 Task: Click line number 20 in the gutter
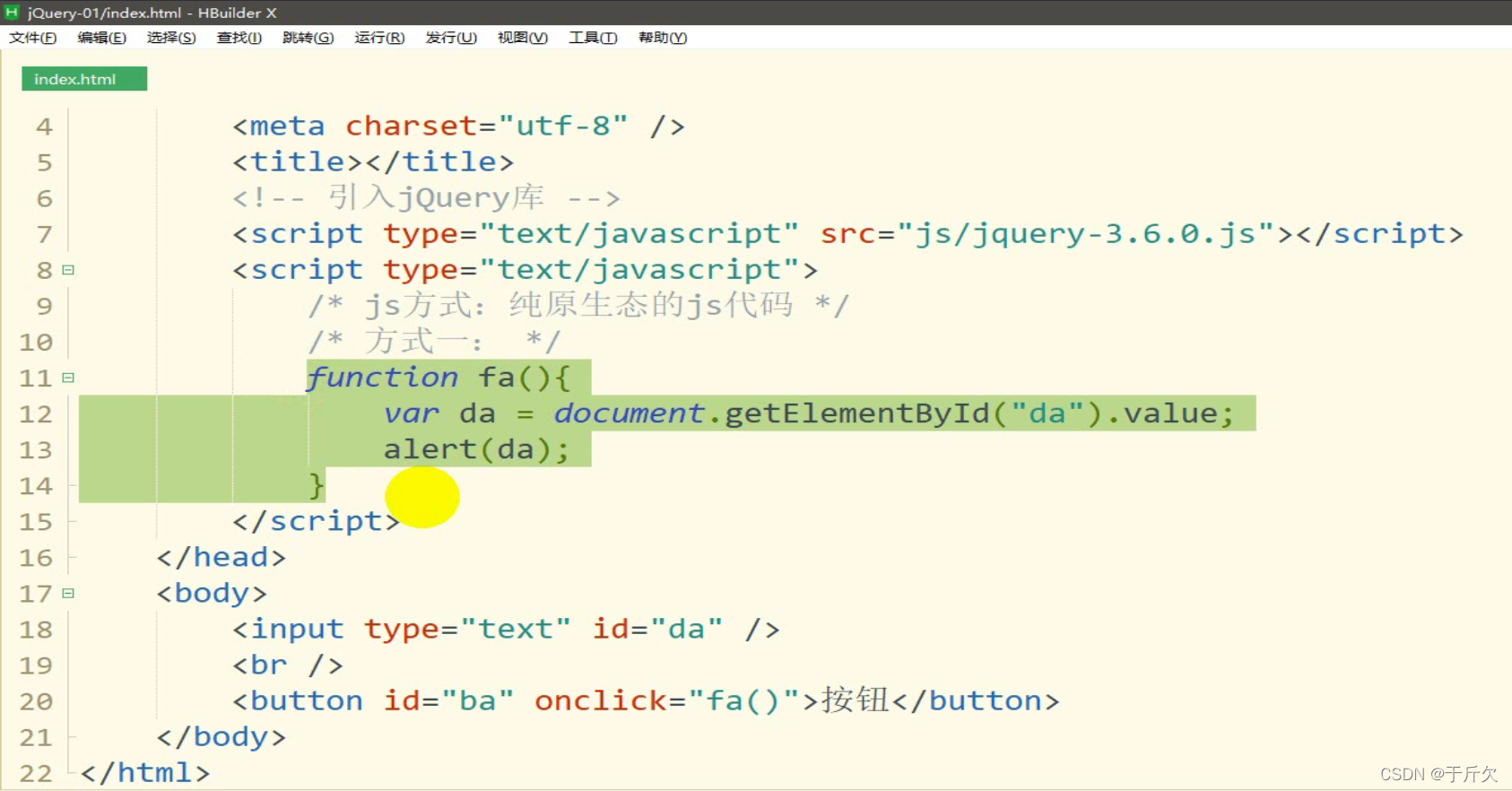coord(36,701)
